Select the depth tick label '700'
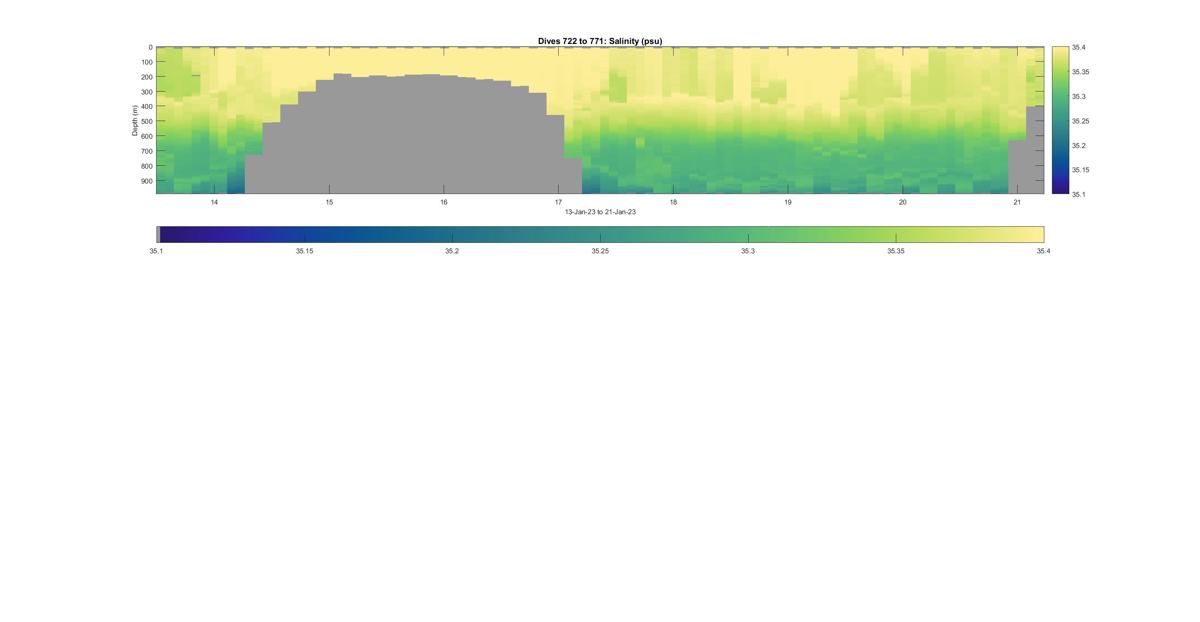This screenshot has height=622, width=1200. pos(146,151)
